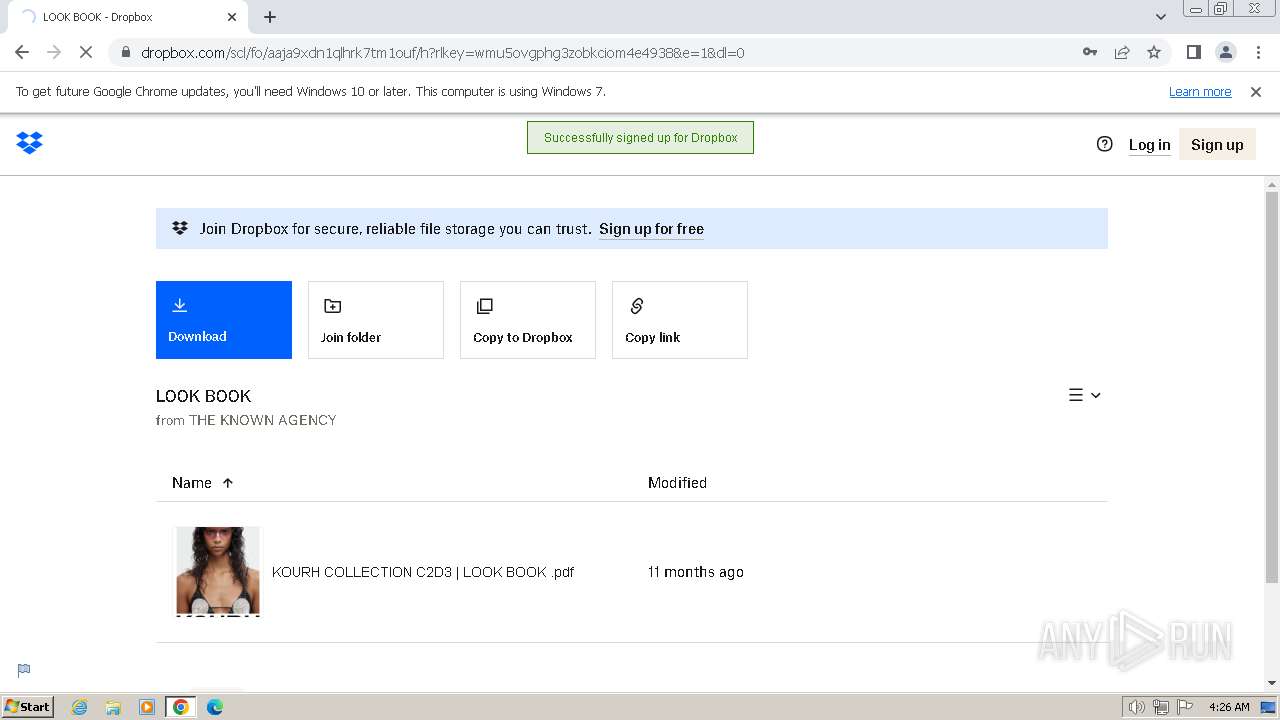Open the Chrome profile icon
Screen dimensions: 1280x720
(x=1225, y=52)
